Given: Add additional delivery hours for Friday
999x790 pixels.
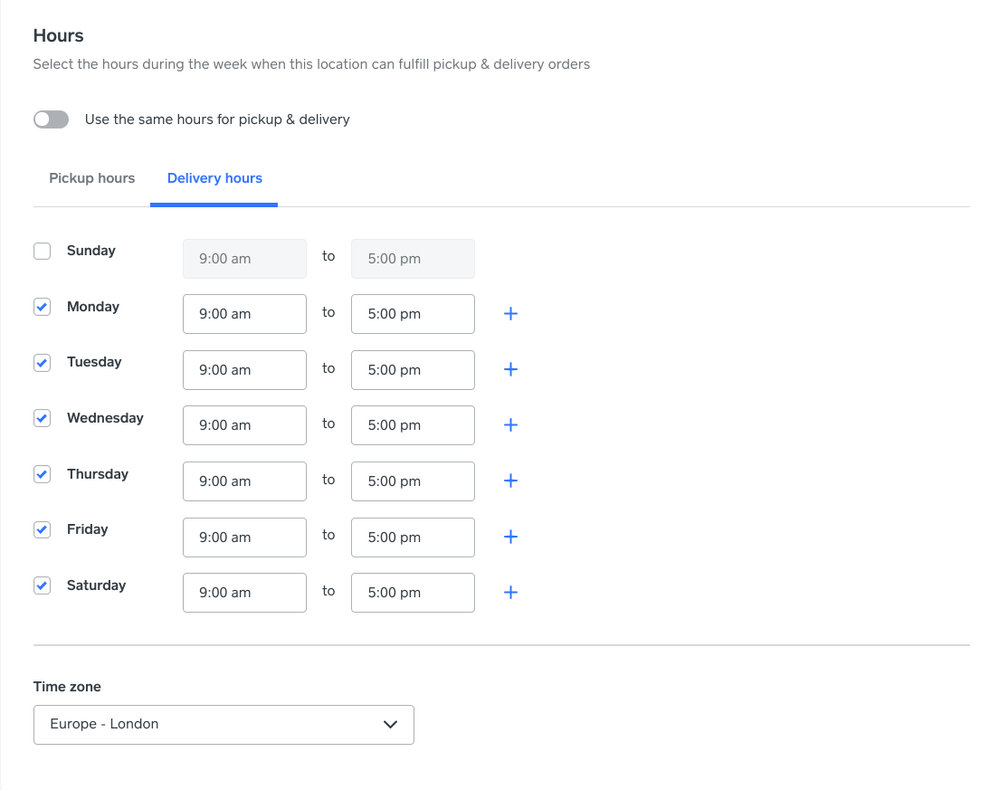Looking at the screenshot, I should coord(510,537).
